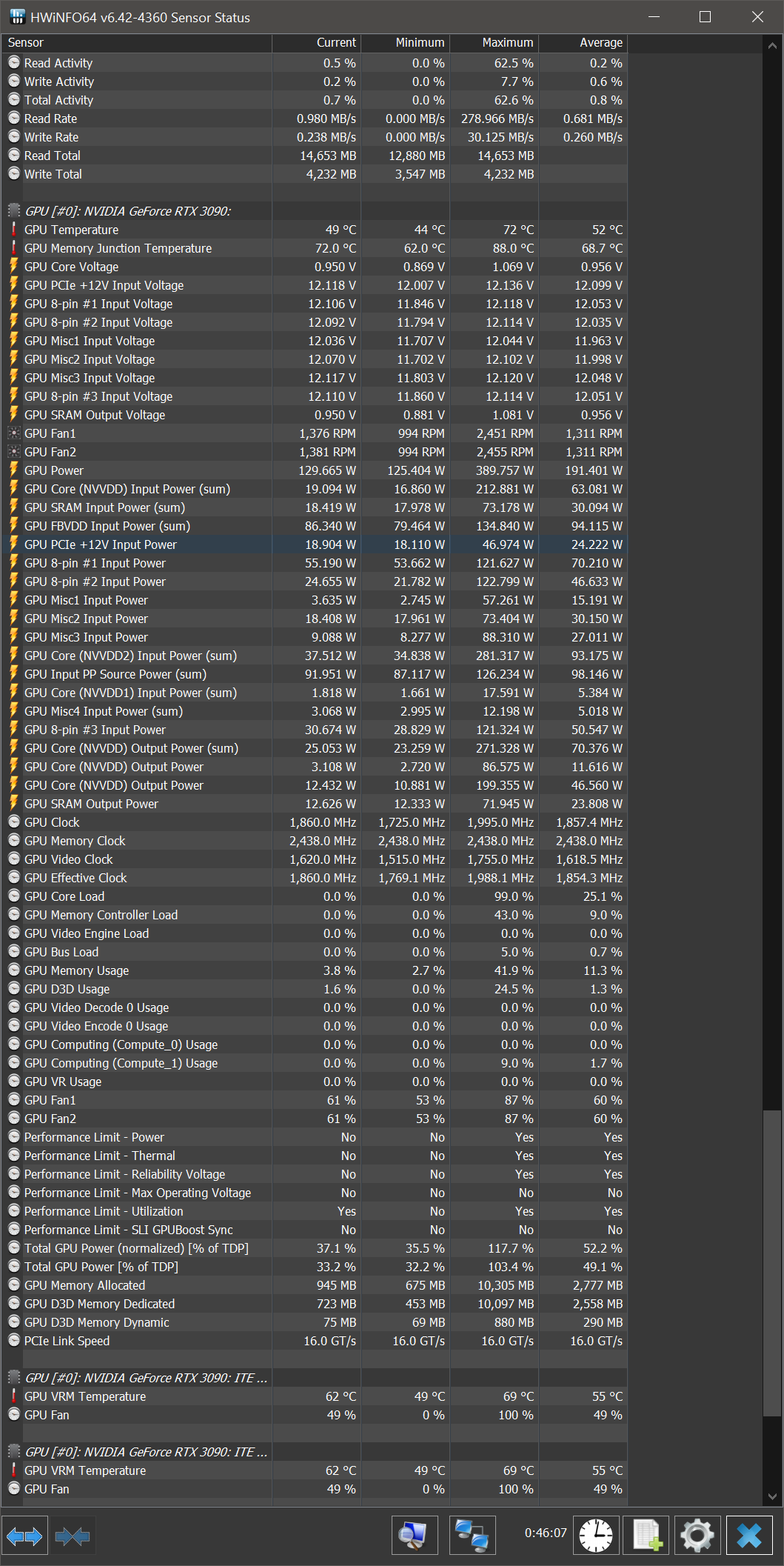Click the PCIe Link Speed row icon

pyautogui.click(x=14, y=1341)
